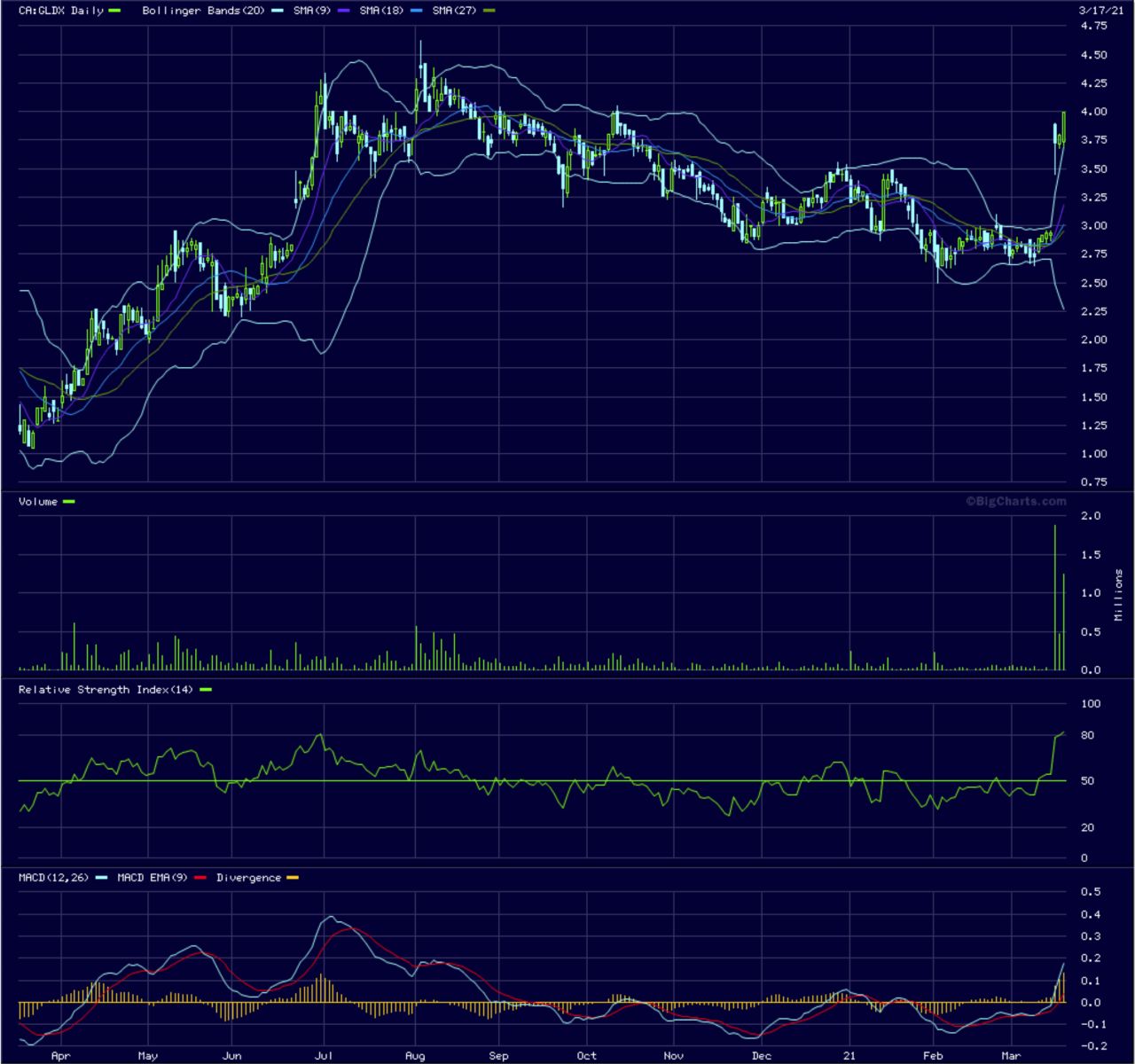Viewport: 1135px width, 1064px height.
Task: Click the red MACD EMA(9) legend swatch
Action: pos(200,878)
